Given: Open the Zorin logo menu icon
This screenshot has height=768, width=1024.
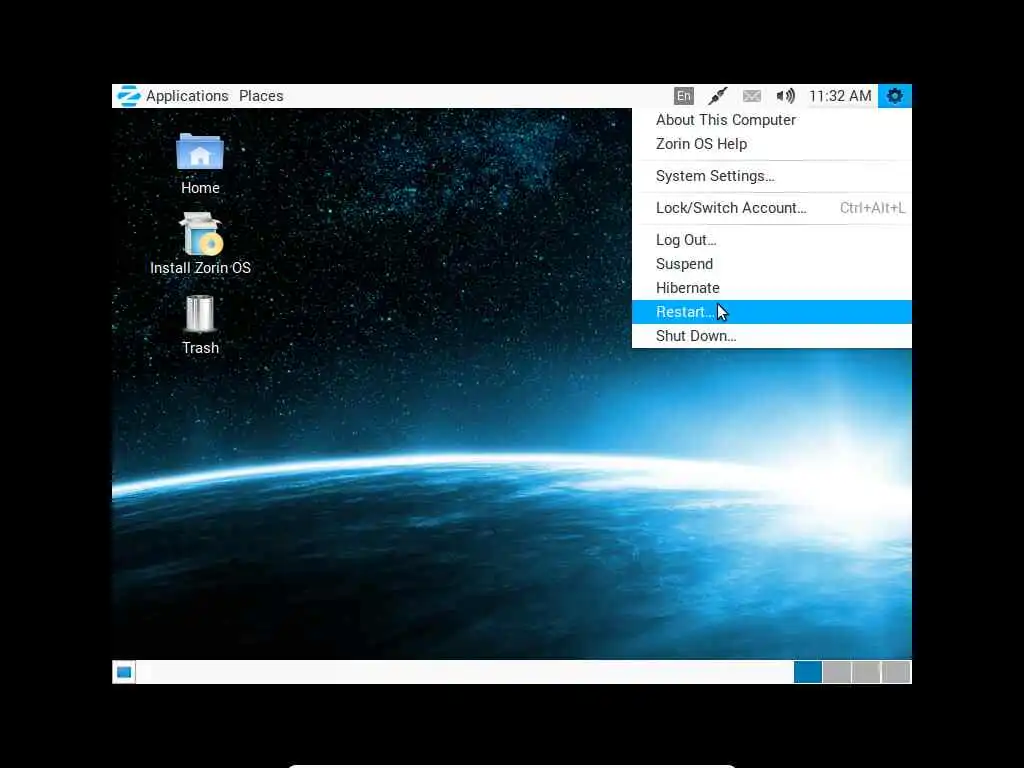Looking at the screenshot, I should tap(129, 96).
